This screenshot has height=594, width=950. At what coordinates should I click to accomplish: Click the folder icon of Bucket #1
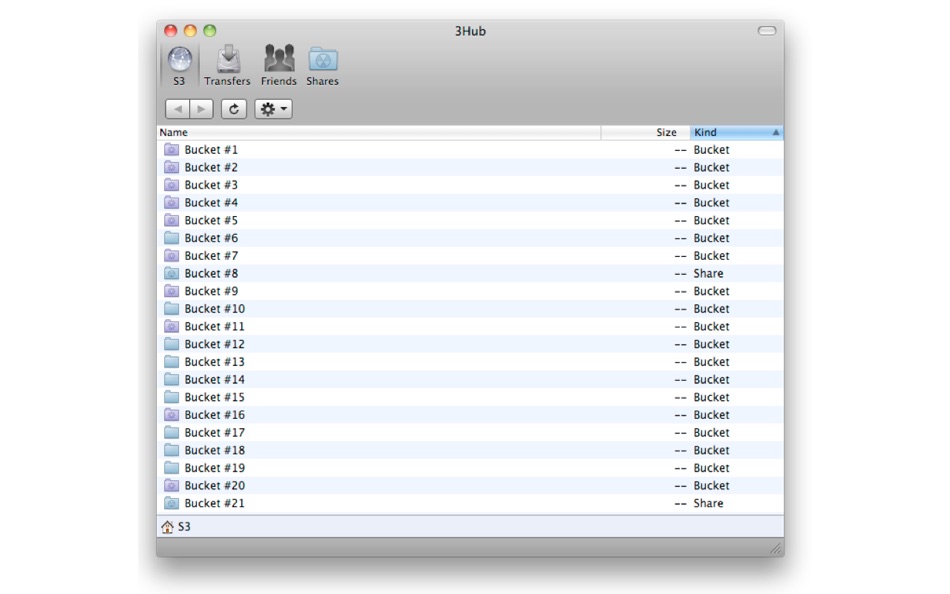pos(171,149)
